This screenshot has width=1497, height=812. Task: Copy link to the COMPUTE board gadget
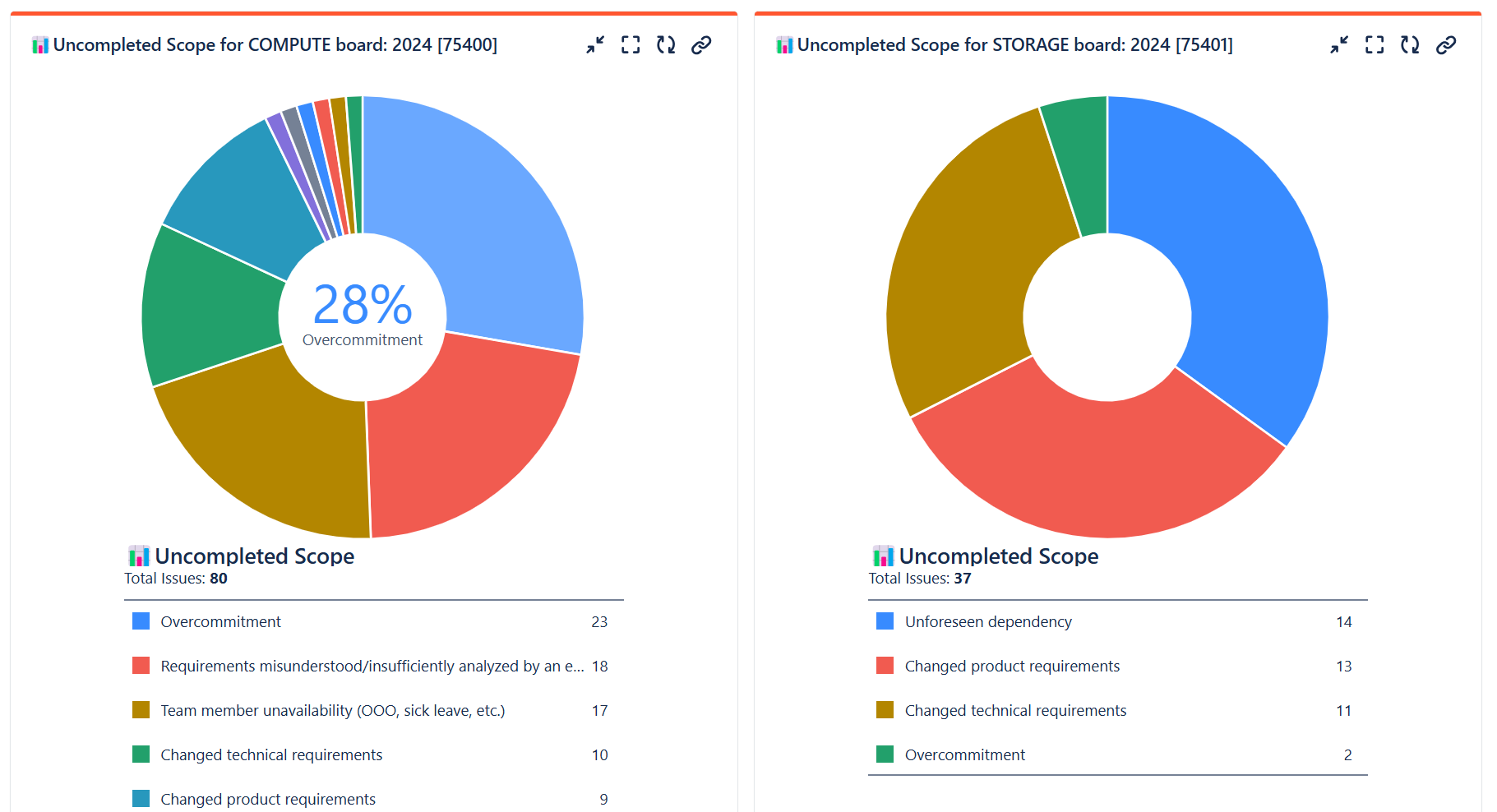point(700,45)
